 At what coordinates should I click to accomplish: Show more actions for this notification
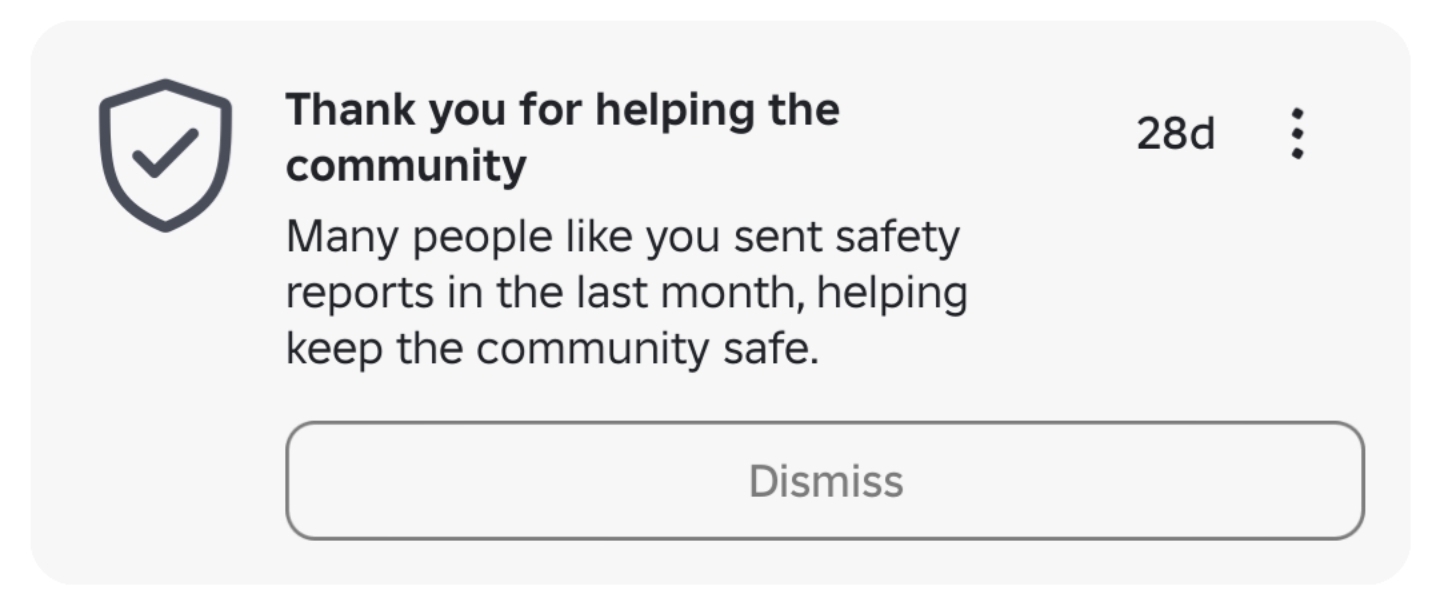(x=1297, y=134)
